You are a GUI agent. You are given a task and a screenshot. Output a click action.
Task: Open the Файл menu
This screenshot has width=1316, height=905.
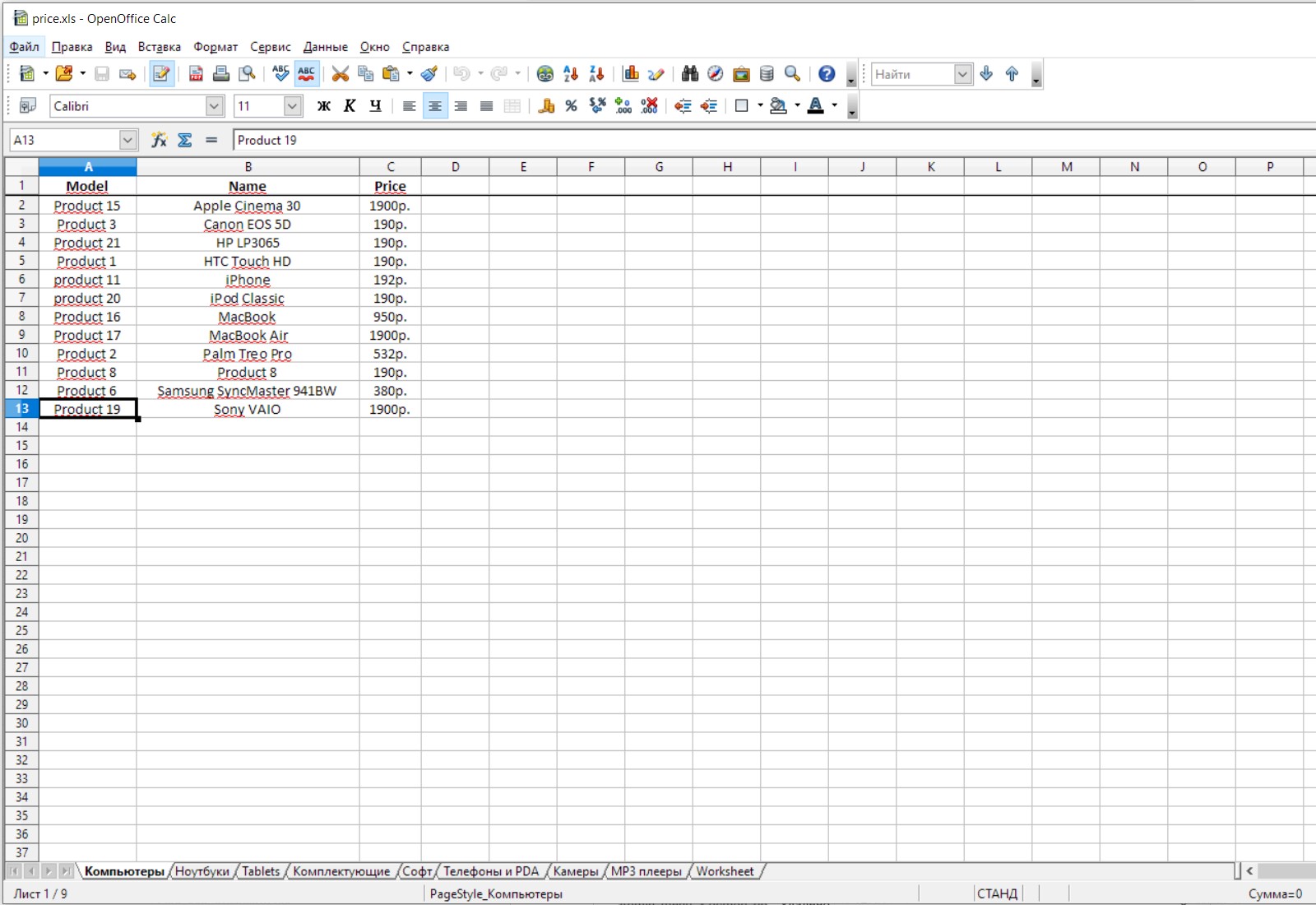[24, 47]
